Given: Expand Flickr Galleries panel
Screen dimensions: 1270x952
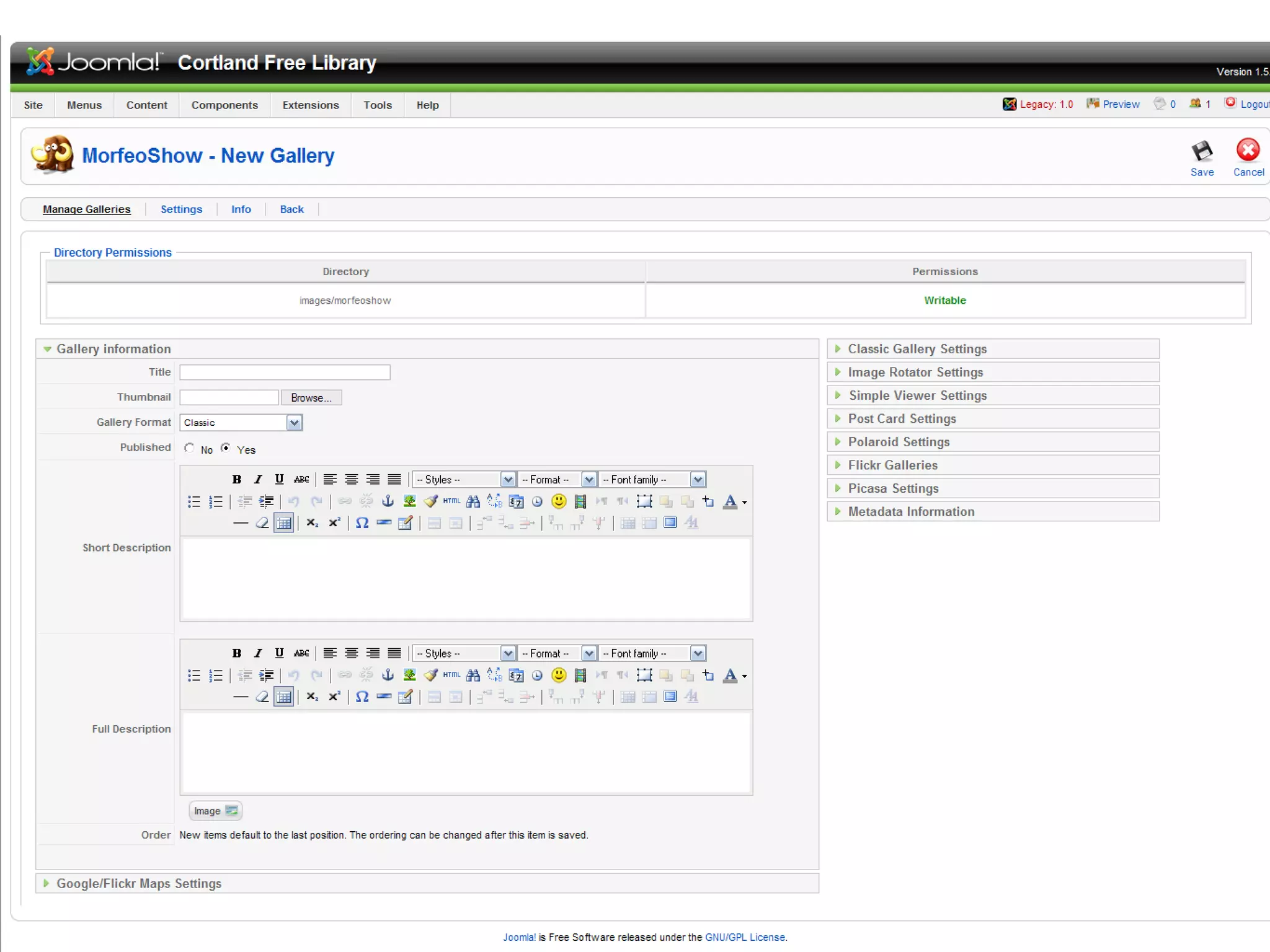Looking at the screenshot, I should point(993,465).
